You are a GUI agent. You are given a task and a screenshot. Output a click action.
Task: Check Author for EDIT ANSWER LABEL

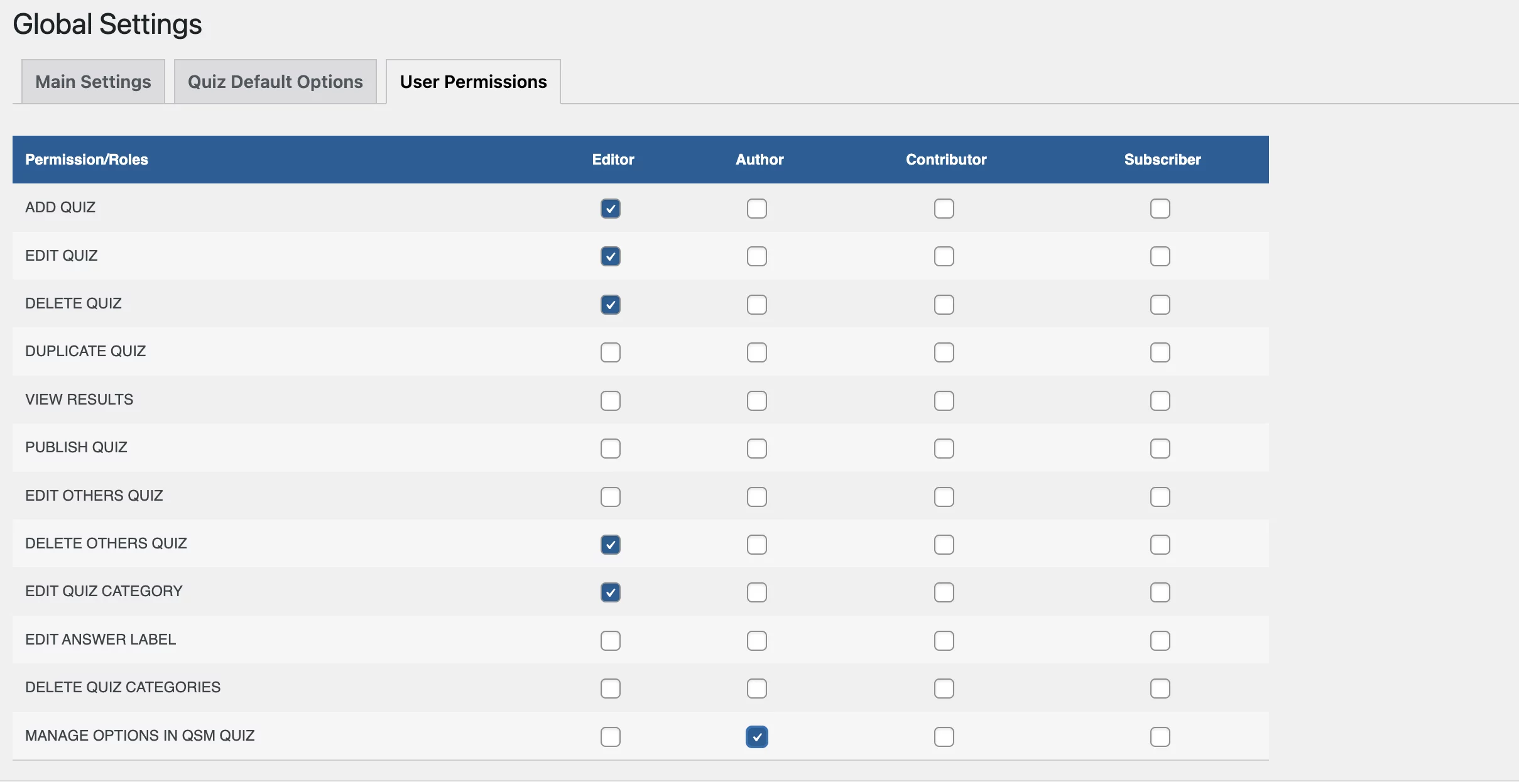[x=757, y=641]
